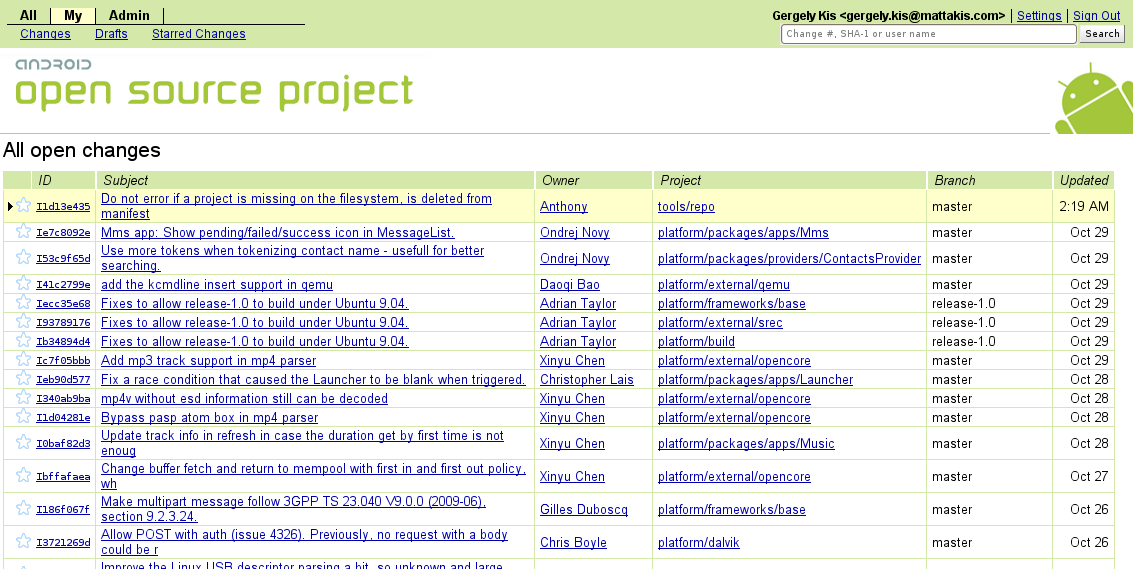Image resolution: width=1133 pixels, height=569 pixels.
Task: Star the change Ie7c8092e
Action: click(x=23, y=231)
